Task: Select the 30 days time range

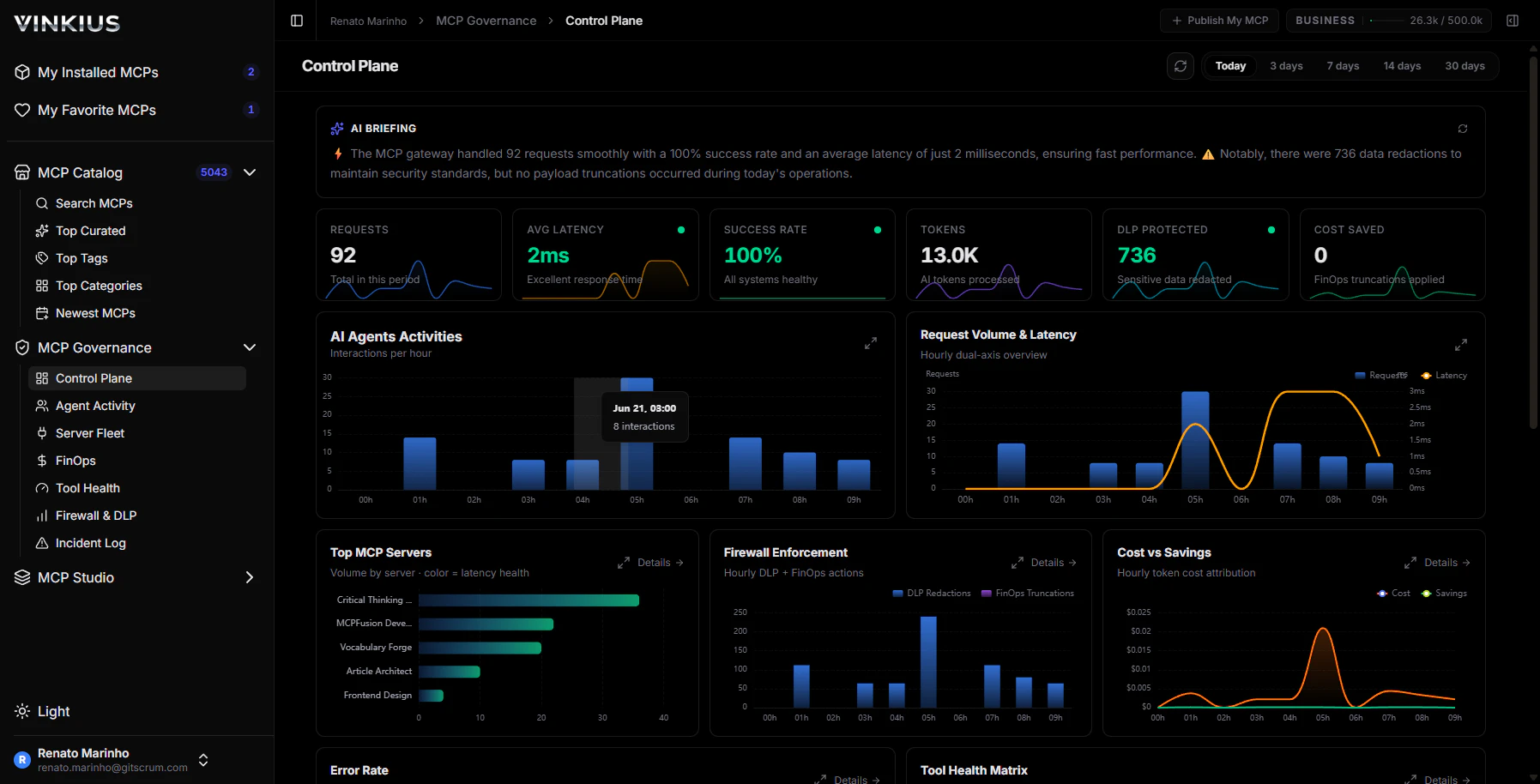Action: (x=1465, y=66)
